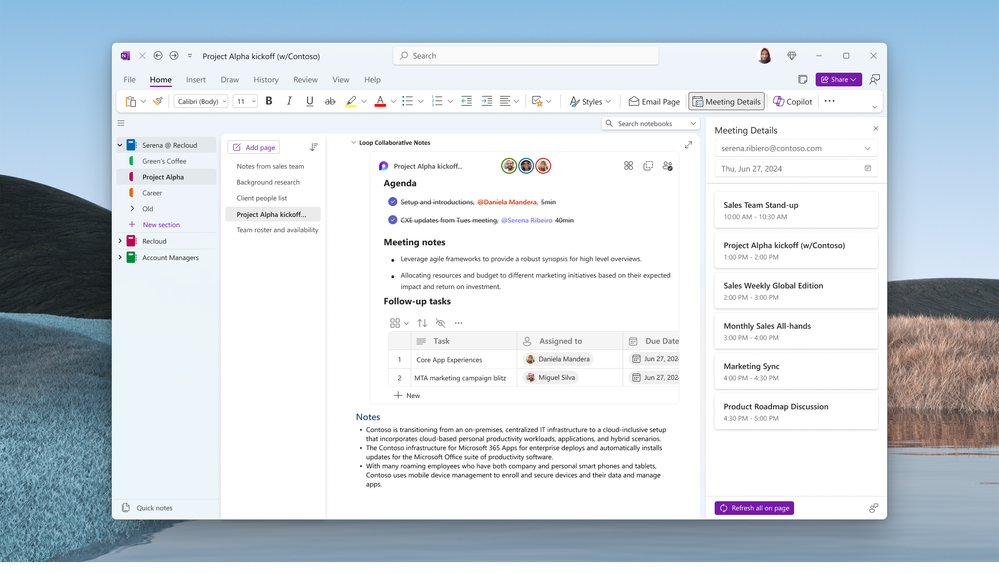Screen dimensions: 999x574
Task: Click the Loop sharing people icon
Action: point(667,166)
